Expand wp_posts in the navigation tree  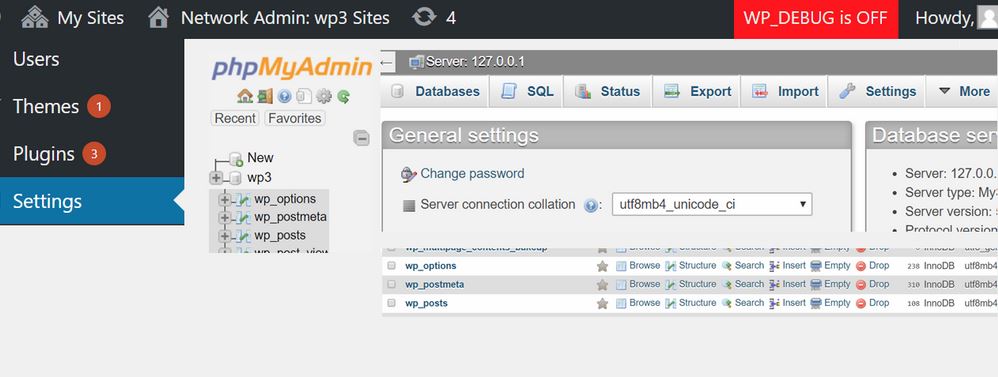[224, 236]
